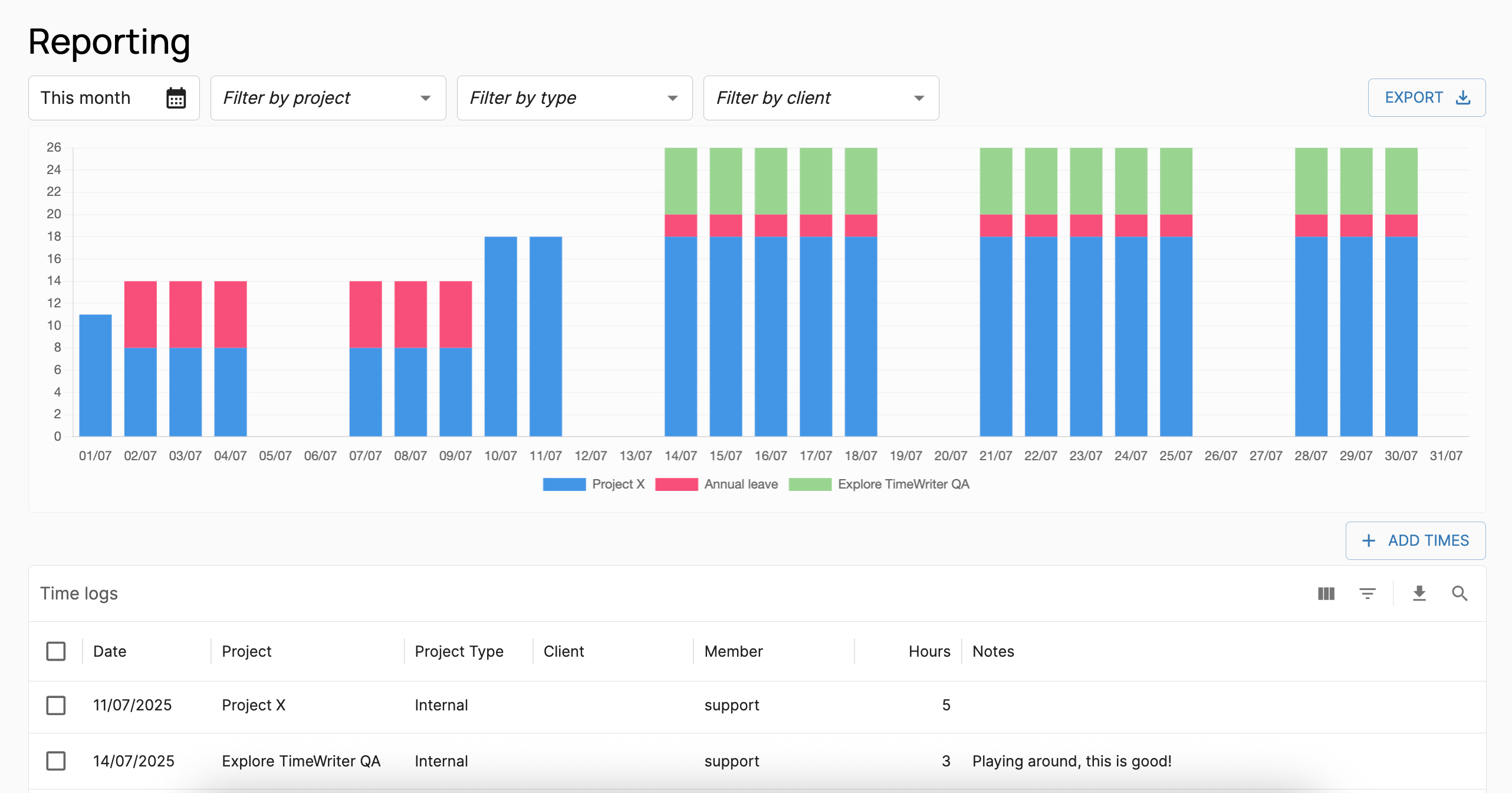Open the Filter by client dropdown
The width and height of the screenshot is (1512, 793).
coord(821,98)
